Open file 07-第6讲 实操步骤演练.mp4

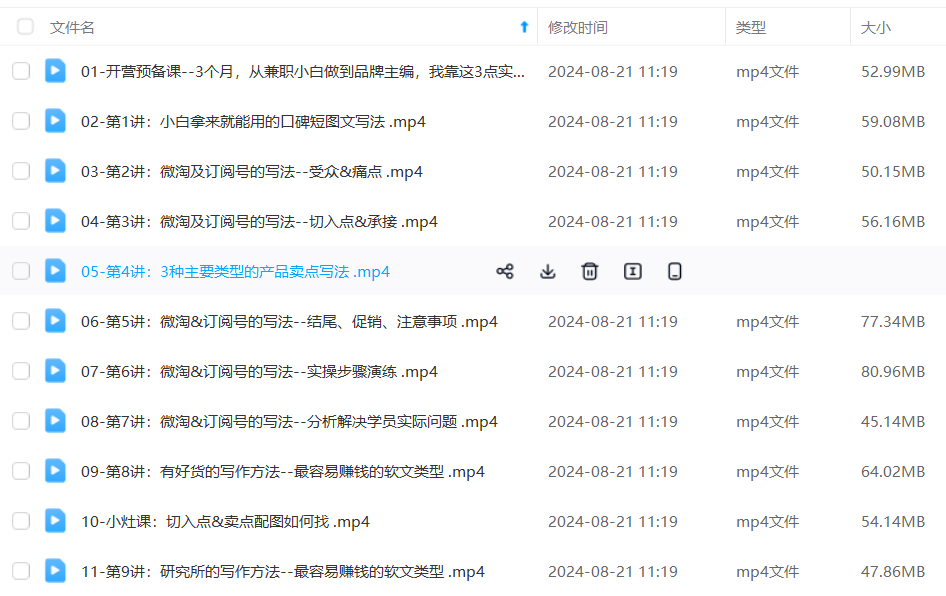pos(259,372)
